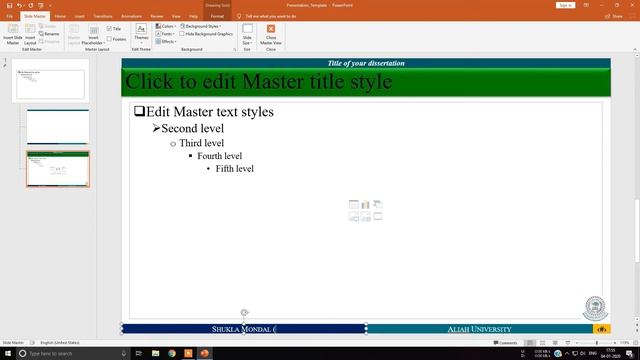The height and width of the screenshot is (360, 640).
Task: Click the Share button
Action: tap(614, 16)
